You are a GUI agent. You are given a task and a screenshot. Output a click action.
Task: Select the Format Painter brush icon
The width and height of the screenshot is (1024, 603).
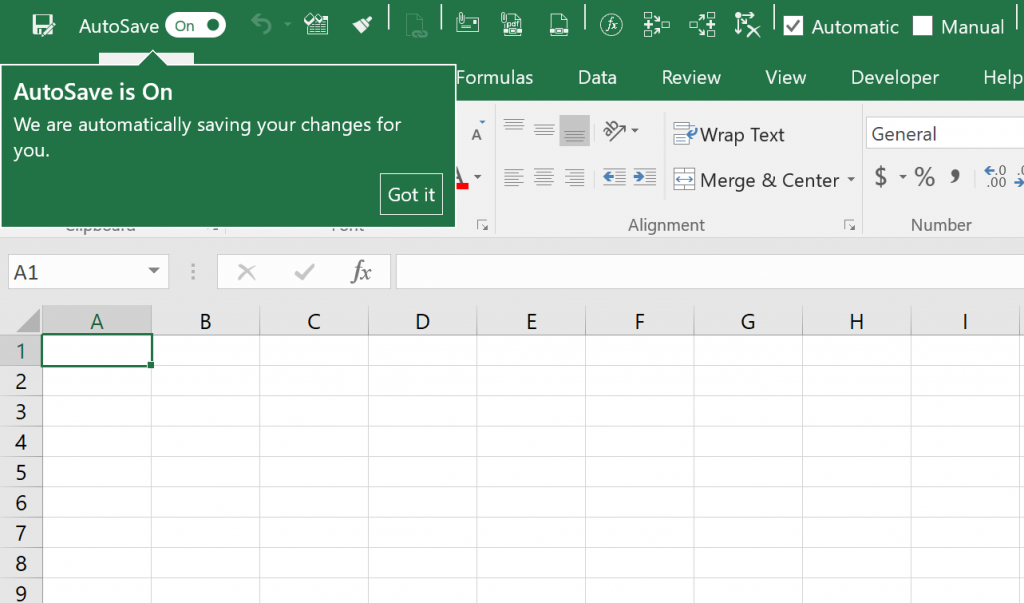tap(363, 24)
